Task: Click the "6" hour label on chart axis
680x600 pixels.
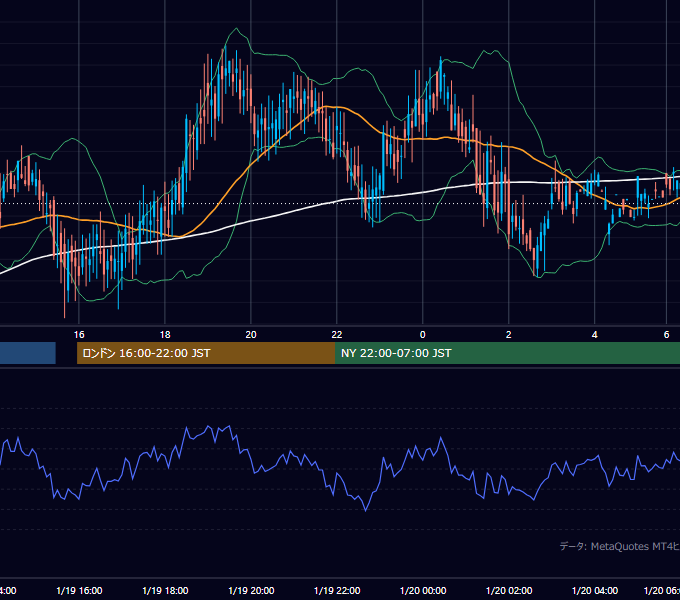Action: click(x=666, y=335)
